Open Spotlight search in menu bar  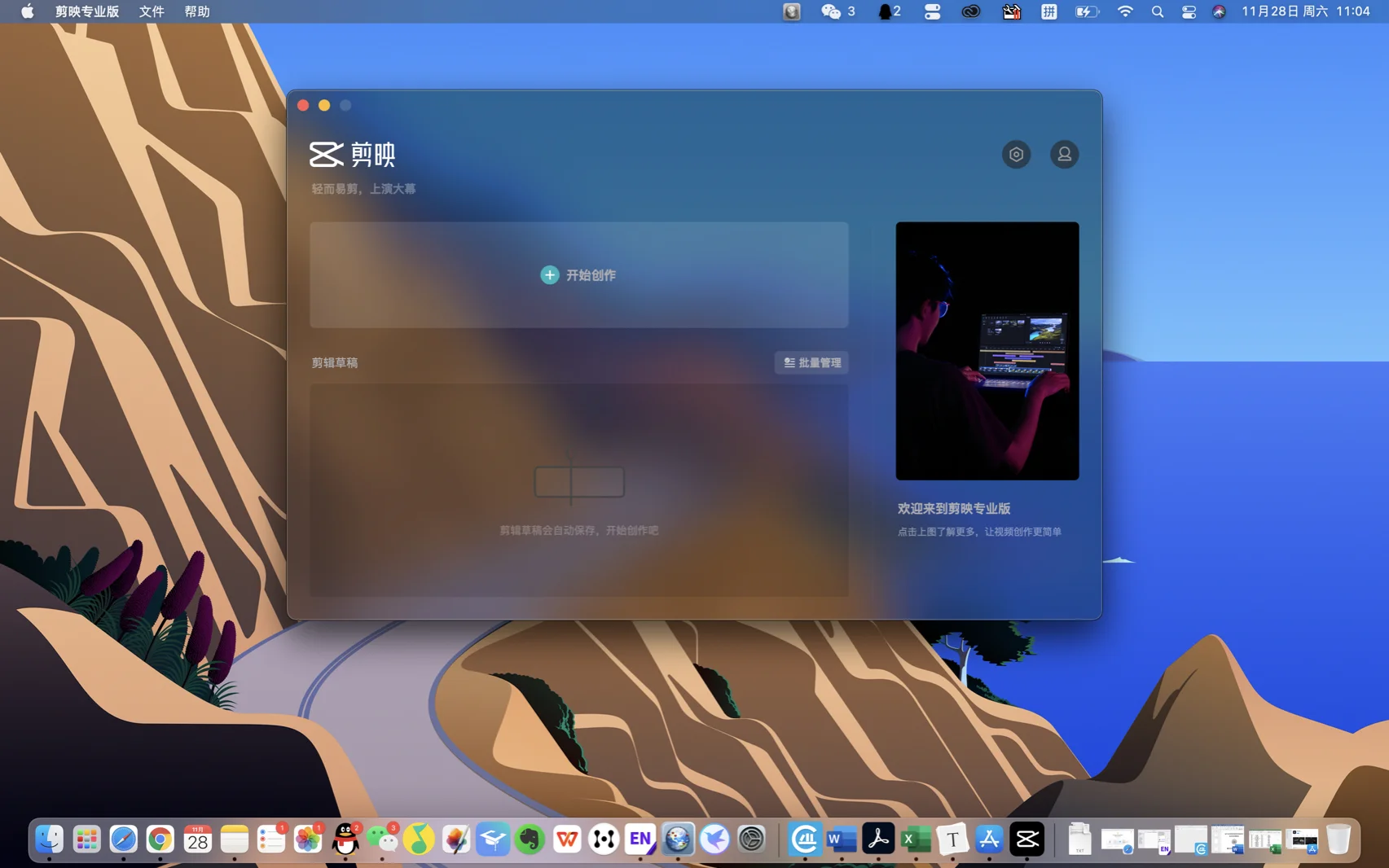click(x=1158, y=11)
